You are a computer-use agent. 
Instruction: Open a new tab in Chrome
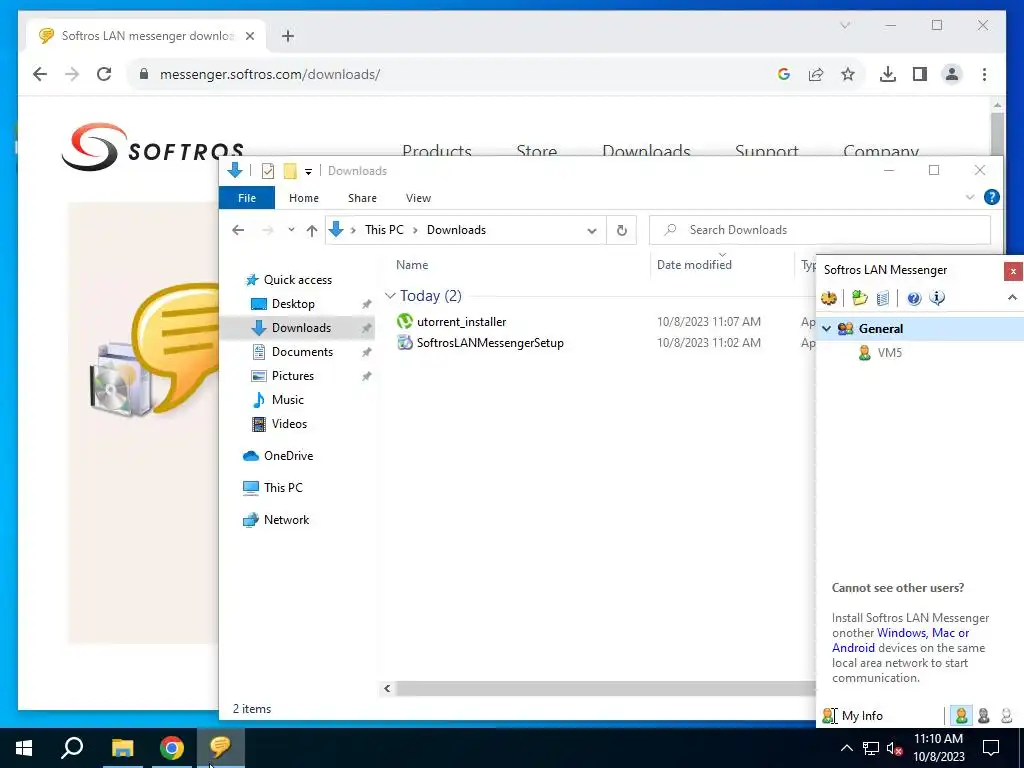coord(288,36)
